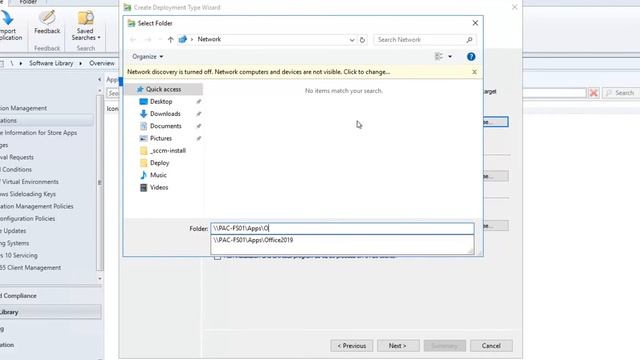Screen dimensions: 640x360
Task: Click the forward arrow in Select Folder dialog
Action: coord(148,40)
